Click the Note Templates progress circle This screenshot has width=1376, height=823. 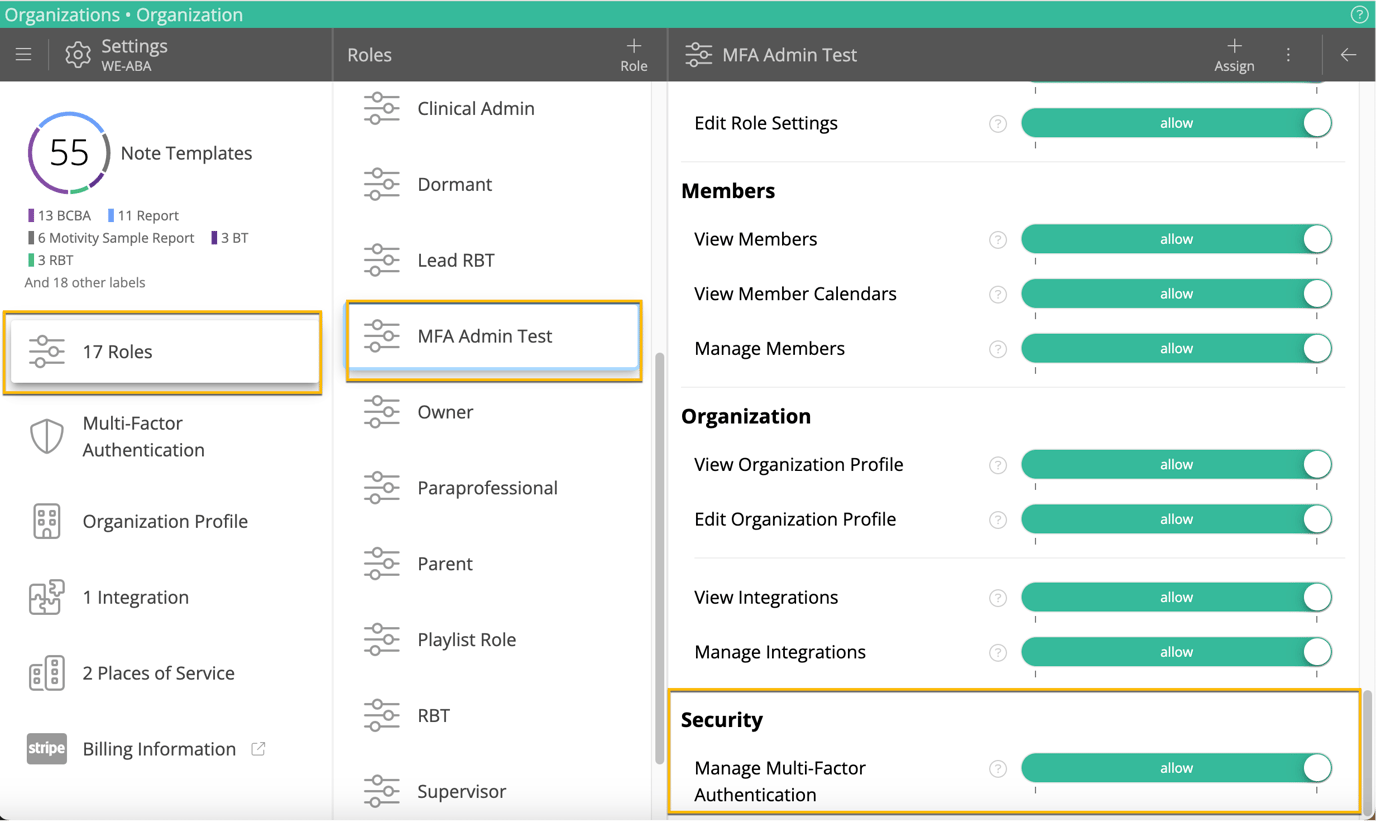coord(68,152)
